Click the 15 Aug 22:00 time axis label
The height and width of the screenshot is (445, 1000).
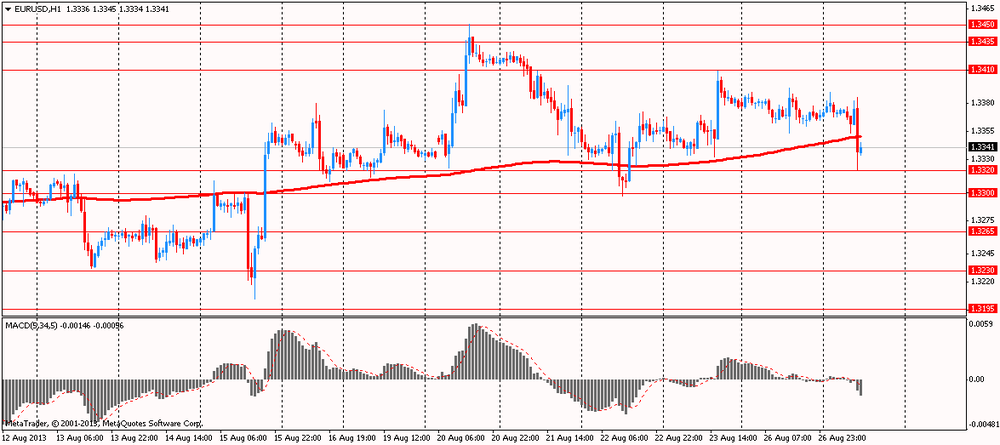coord(300,438)
